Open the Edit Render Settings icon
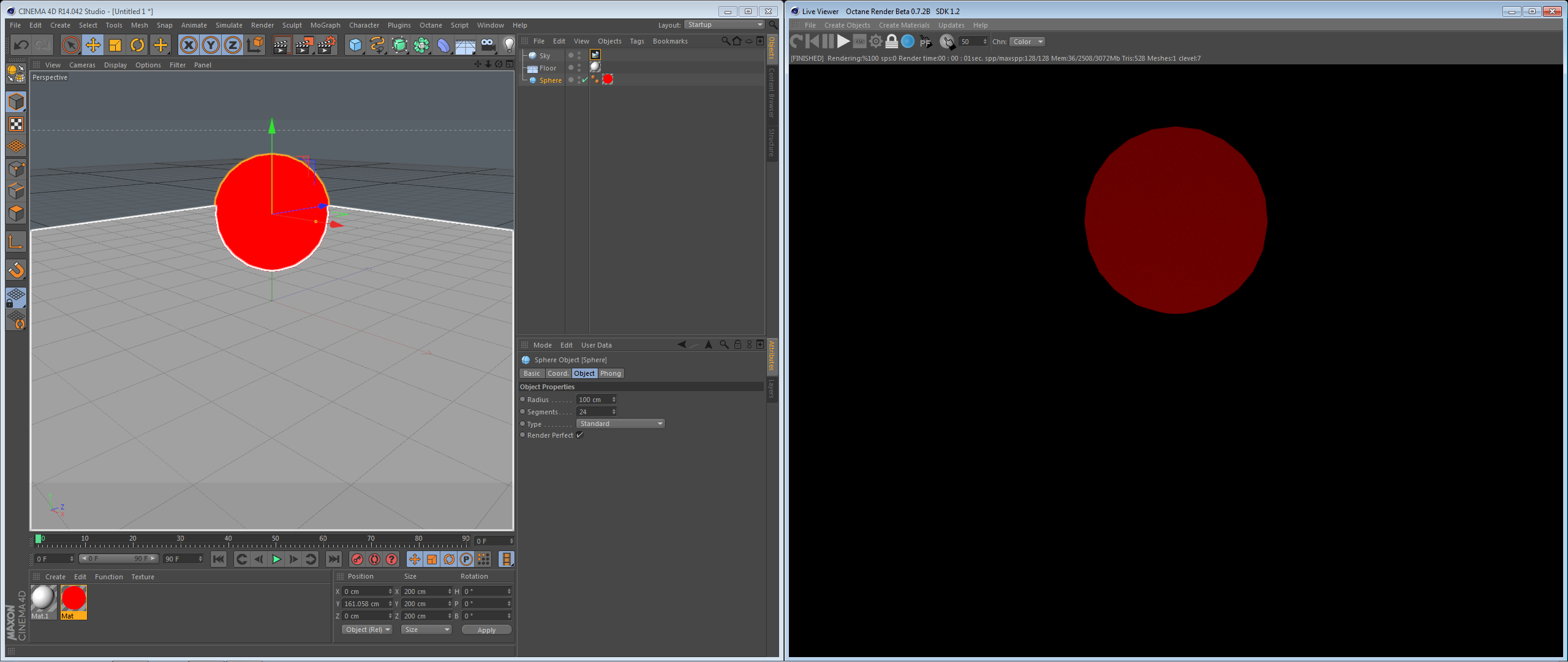 click(x=326, y=45)
